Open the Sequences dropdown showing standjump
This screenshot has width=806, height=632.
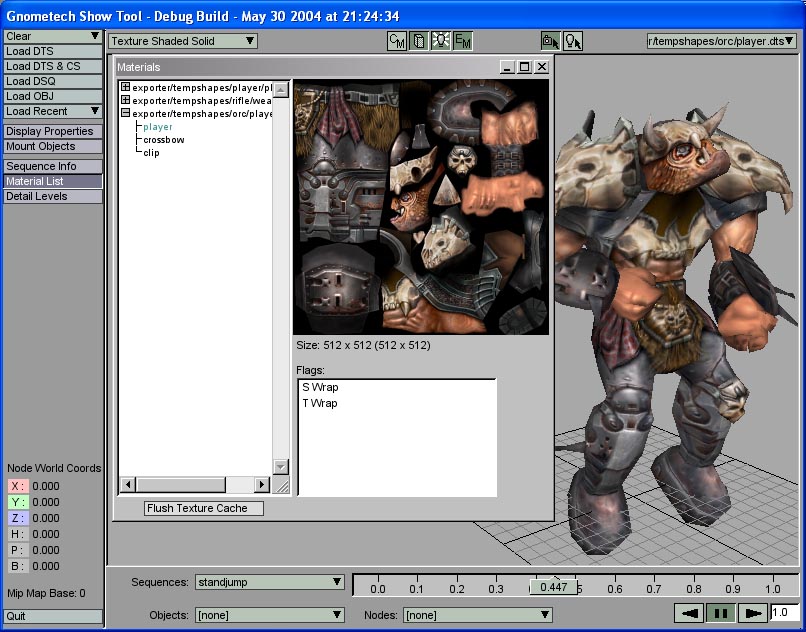coord(269,582)
